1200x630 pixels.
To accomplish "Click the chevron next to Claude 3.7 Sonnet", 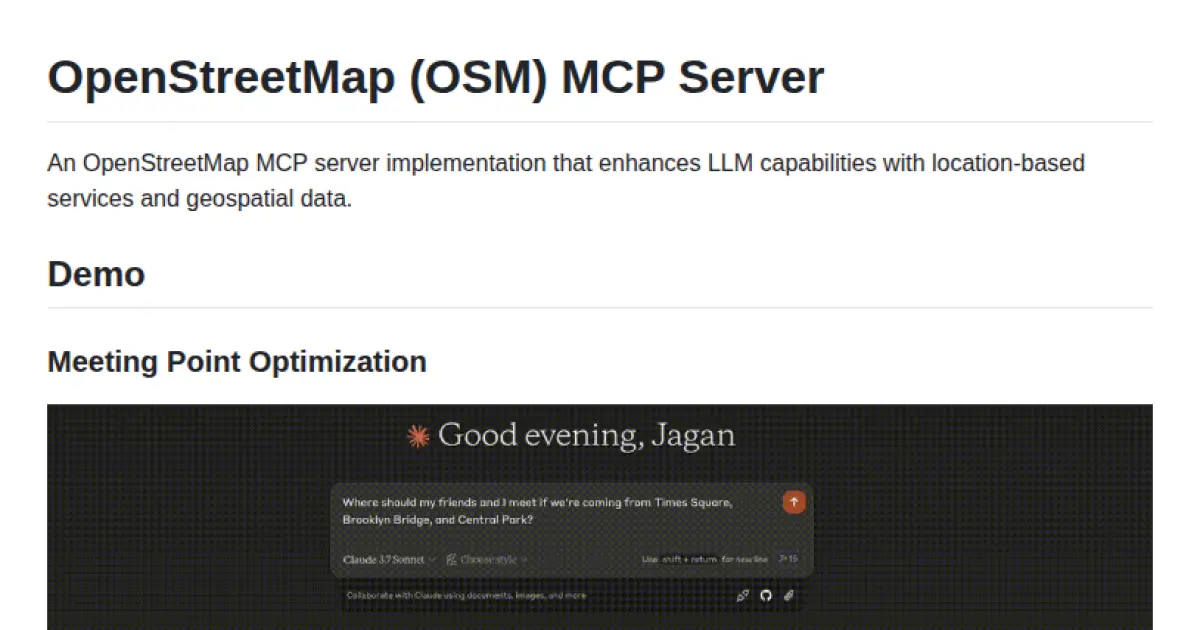I will coord(433,559).
